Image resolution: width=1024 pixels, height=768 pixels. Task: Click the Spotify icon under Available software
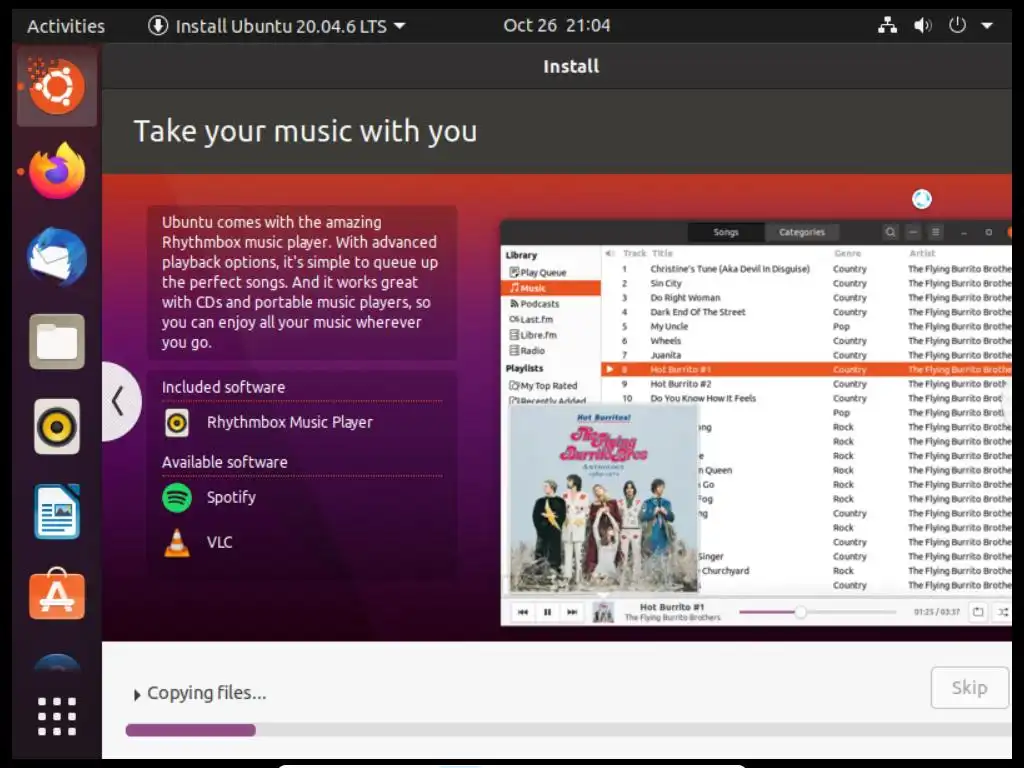point(177,498)
